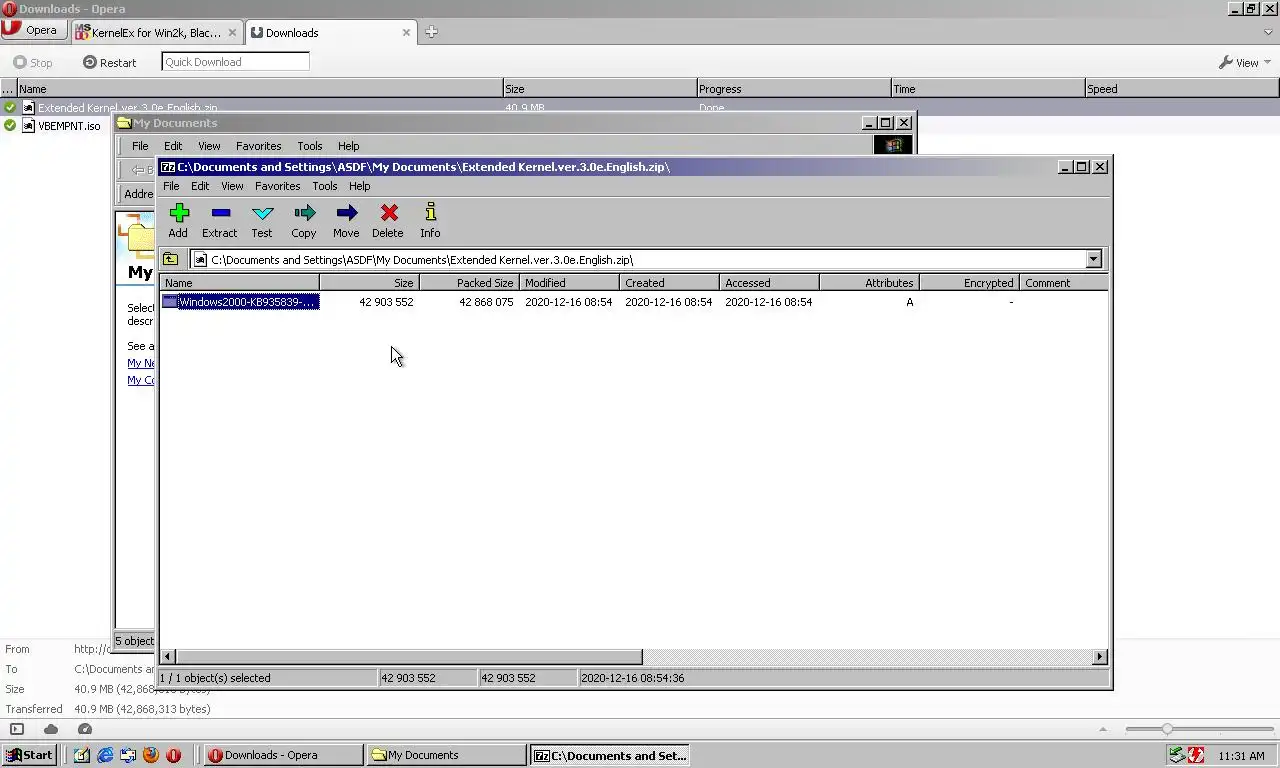Screen dimensions: 1280x768
Task: Sort by the Accessed column header
Action: tap(769, 283)
